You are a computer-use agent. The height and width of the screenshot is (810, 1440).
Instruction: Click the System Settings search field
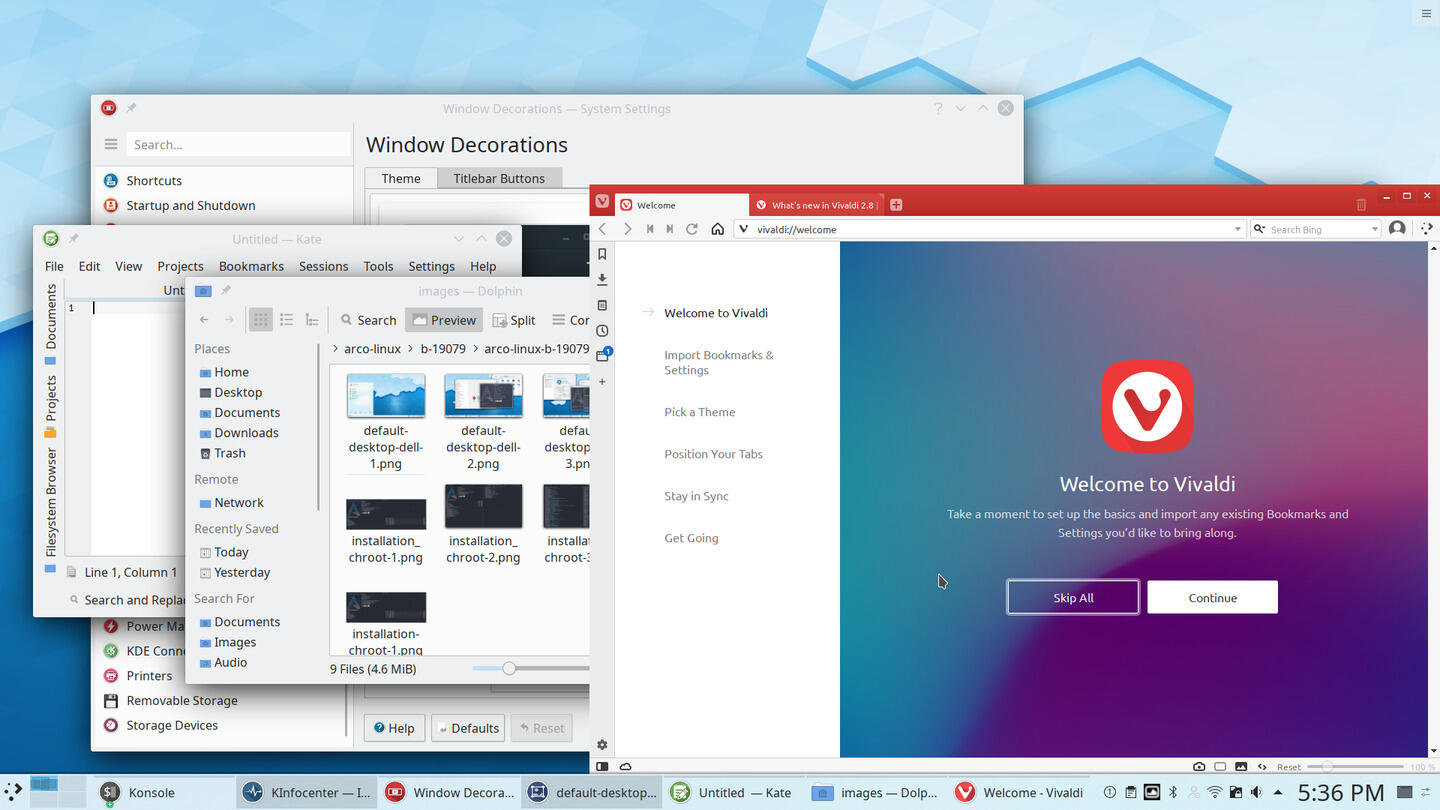[238, 144]
